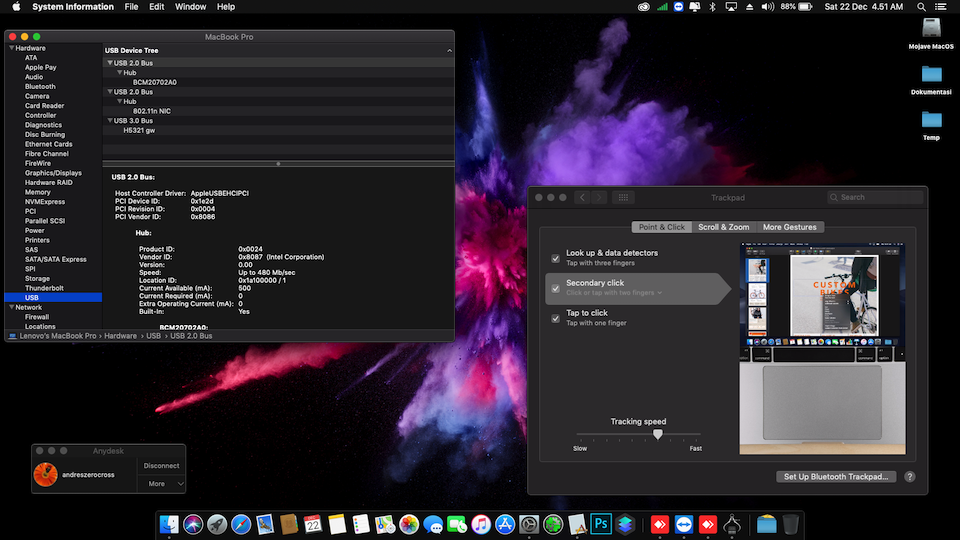Open Reminders app in the dock
This screenshot has height=540, width=960.
click(x=361, y=525)
